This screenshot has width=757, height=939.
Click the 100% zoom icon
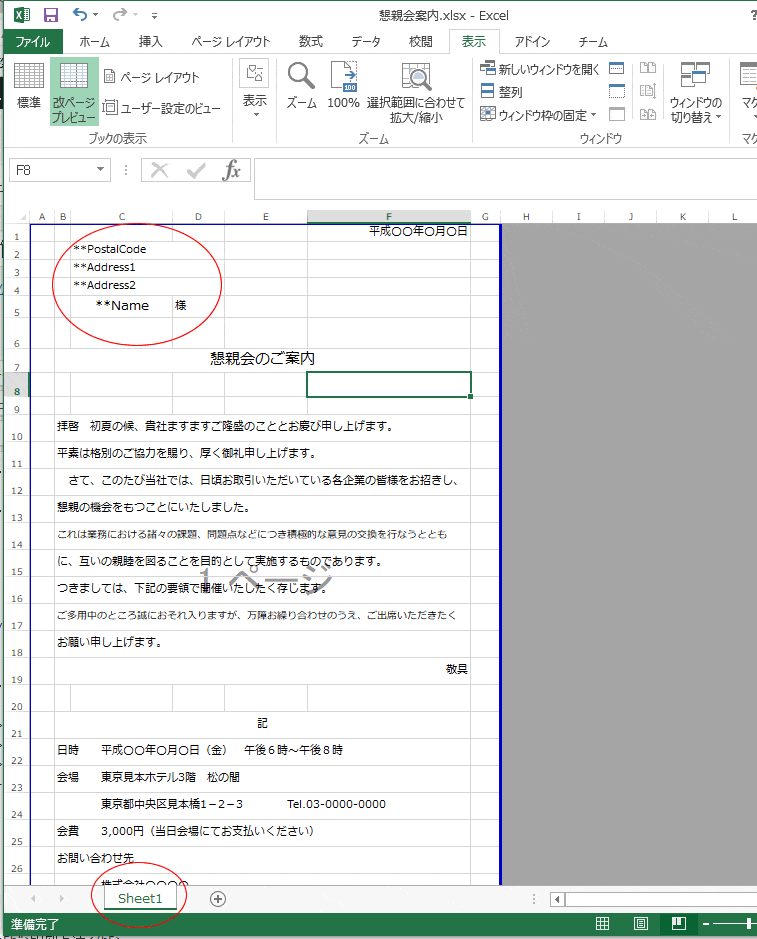point(343,84)
